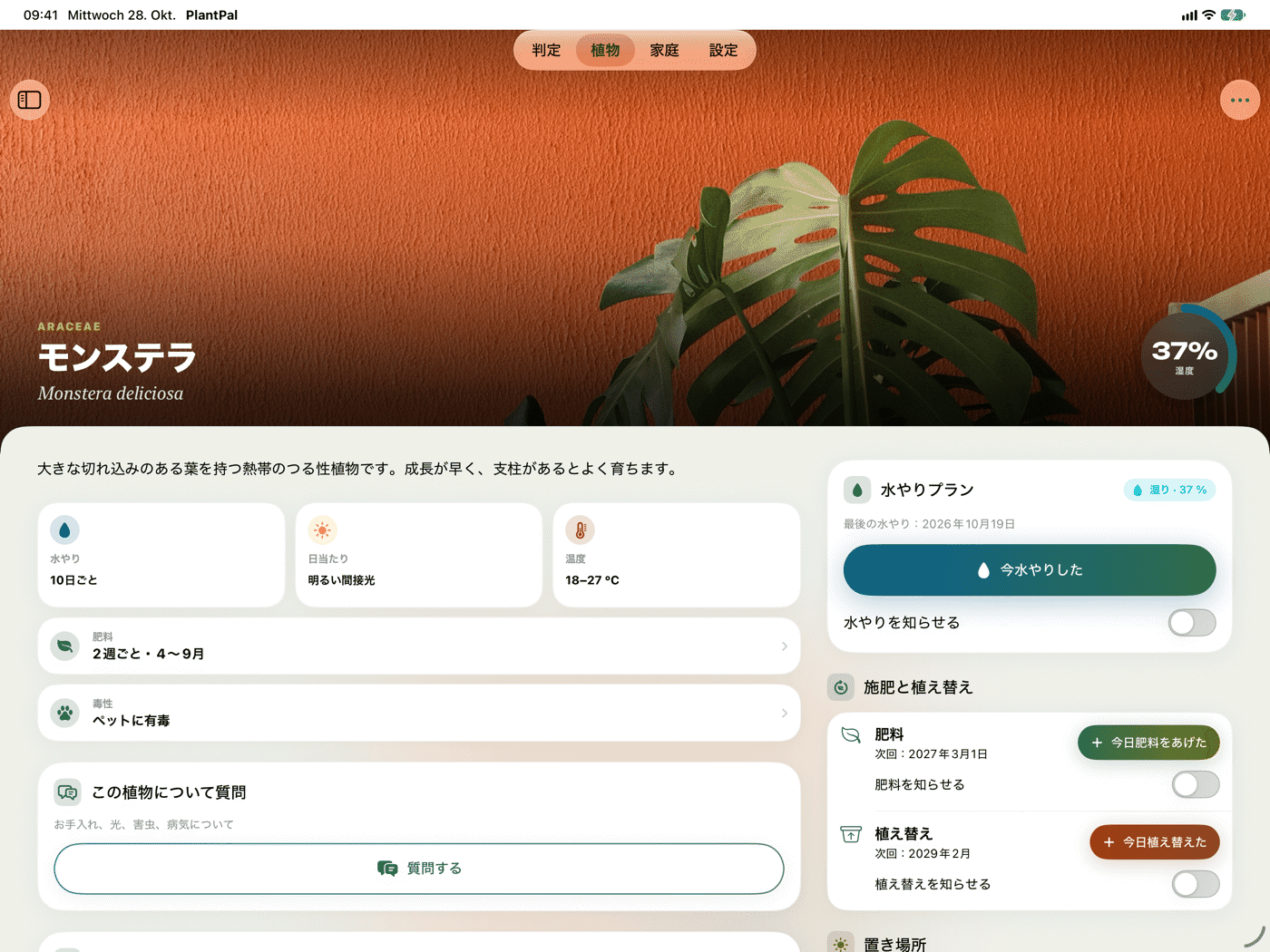1270x952 pixels.
Task: Tap the 37% humidity ring gauge
Action: (x=1187, y=353)
